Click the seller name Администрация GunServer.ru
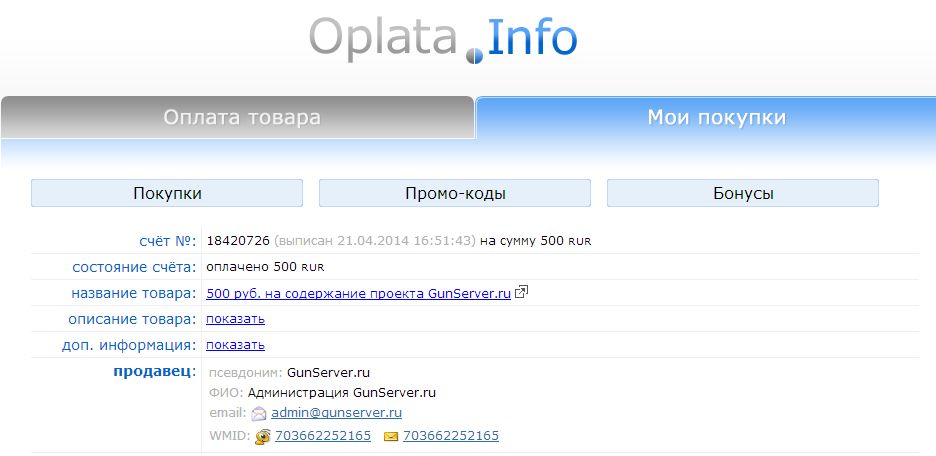This screenshot has height=456, width=936. 341,392
